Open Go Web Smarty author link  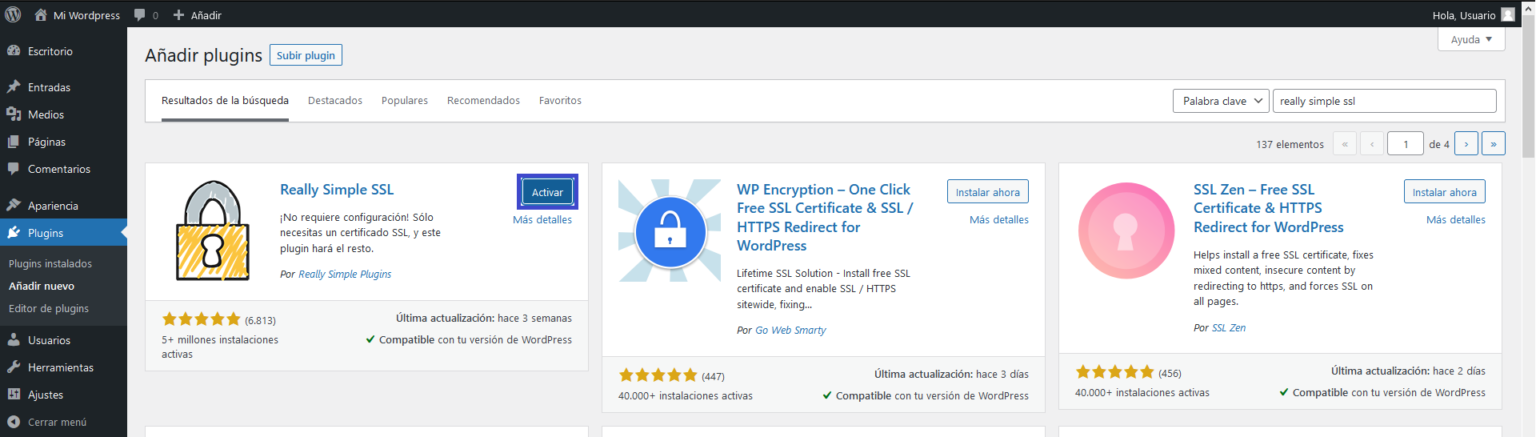click(791, 330)
